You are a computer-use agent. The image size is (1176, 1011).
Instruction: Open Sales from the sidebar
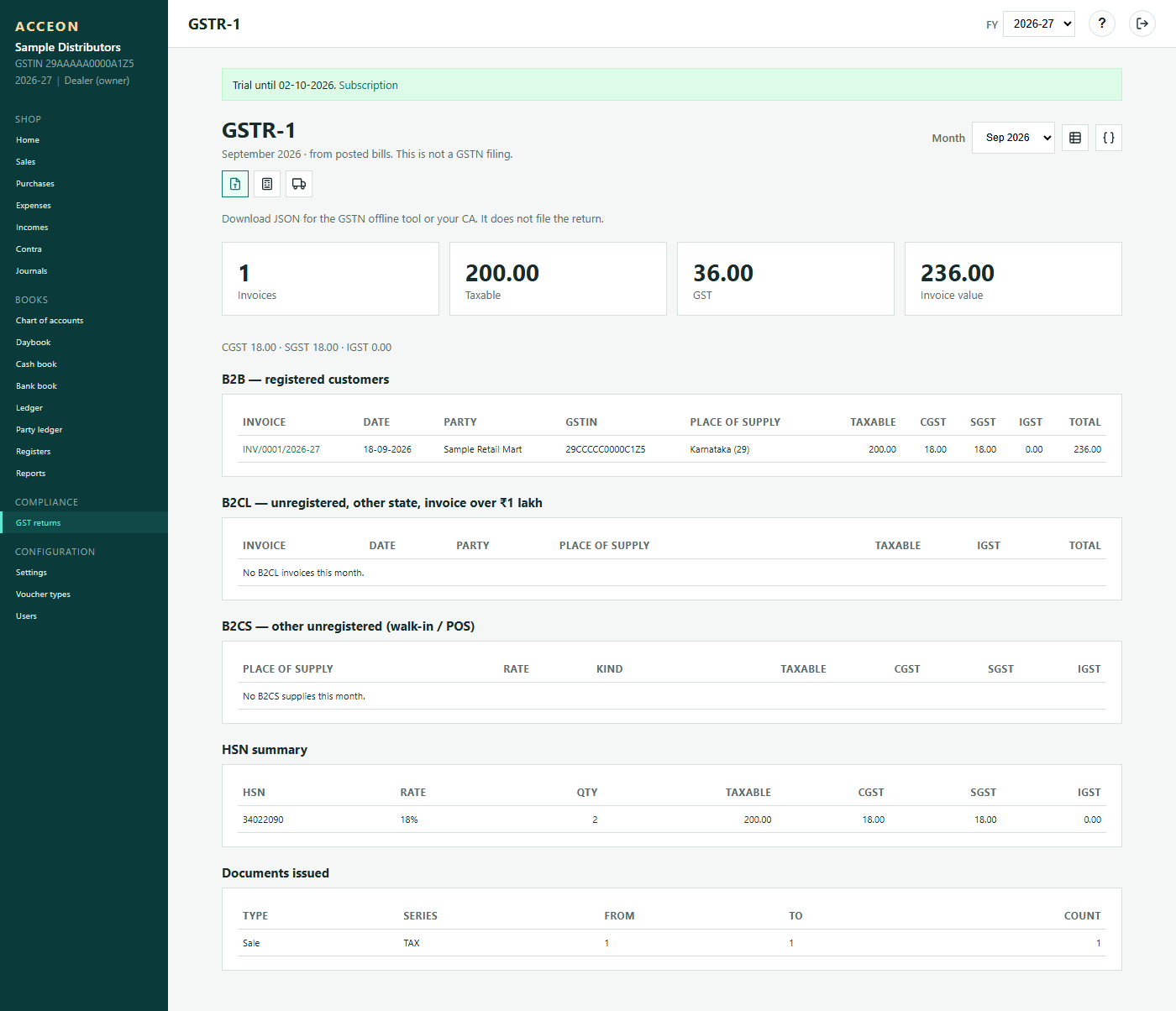point(84,162)
